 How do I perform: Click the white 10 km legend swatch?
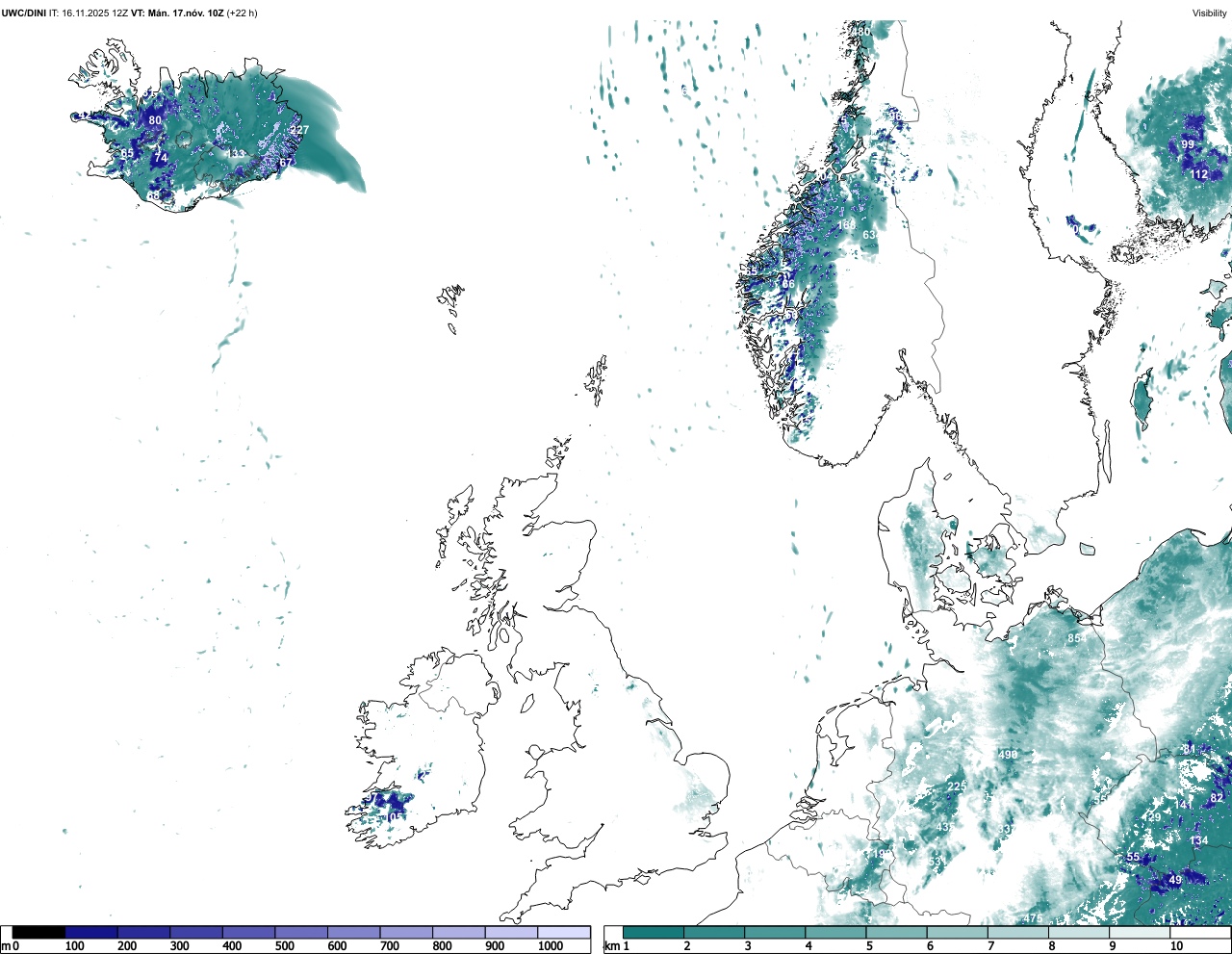coord(1199,932)
